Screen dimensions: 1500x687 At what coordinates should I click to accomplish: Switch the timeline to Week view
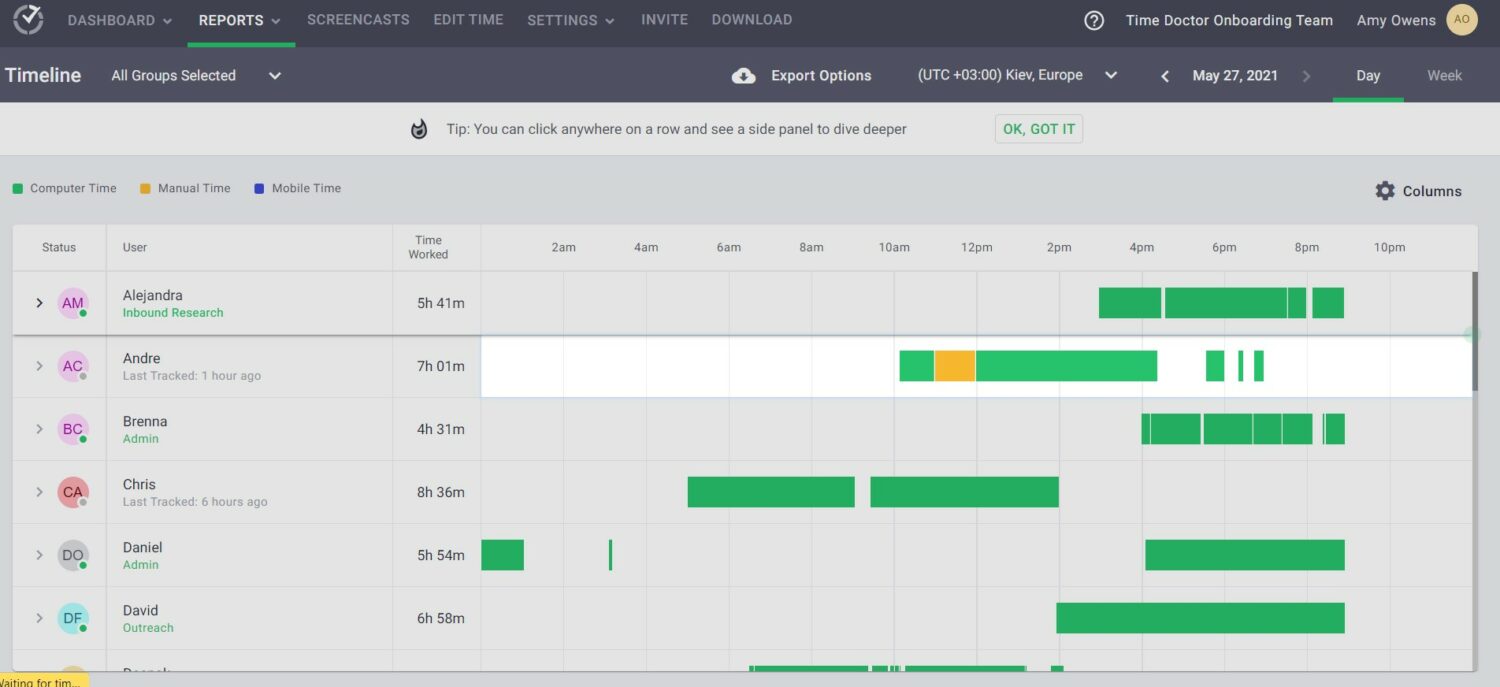click(1444, 75)
